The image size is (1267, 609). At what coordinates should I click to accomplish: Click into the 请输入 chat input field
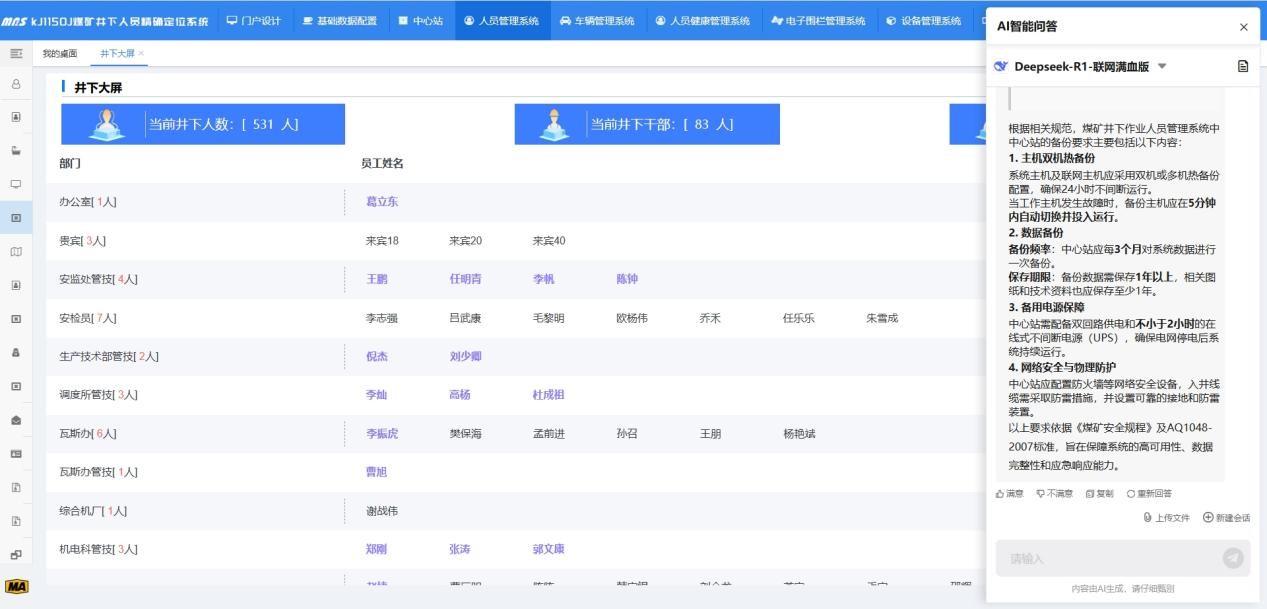[x=1105, y=558]
